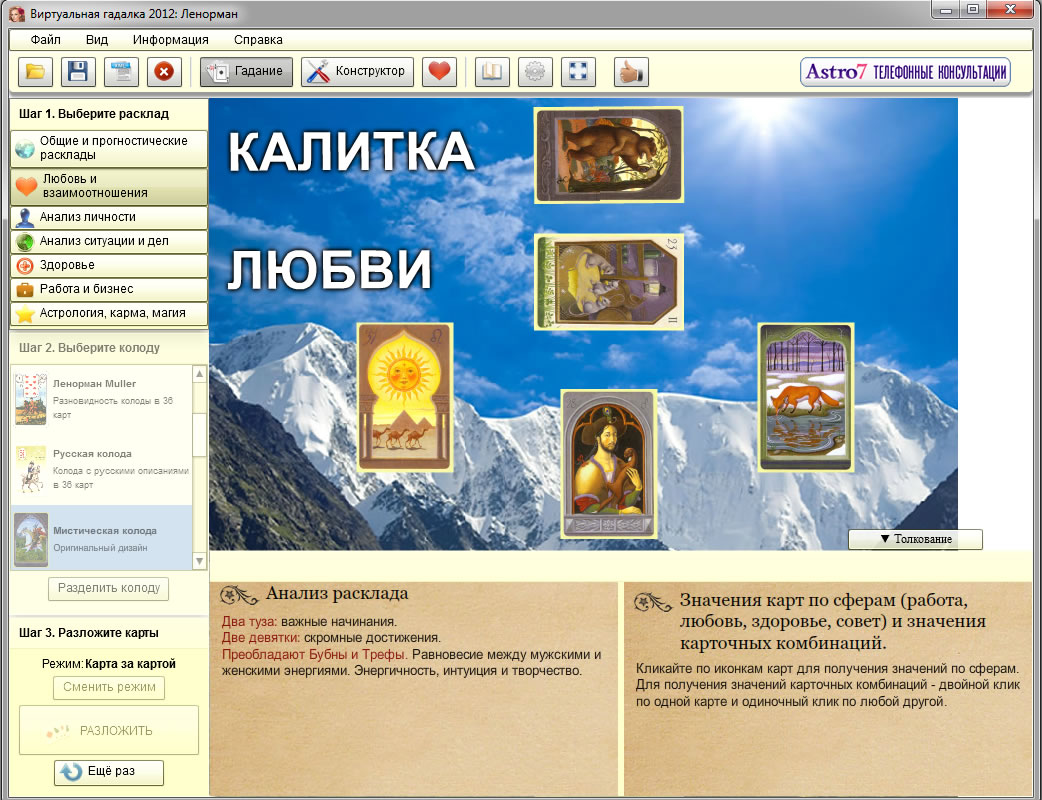
Task: Open the book reference icon
Action: pyautogui.click(x=492, y=72)
